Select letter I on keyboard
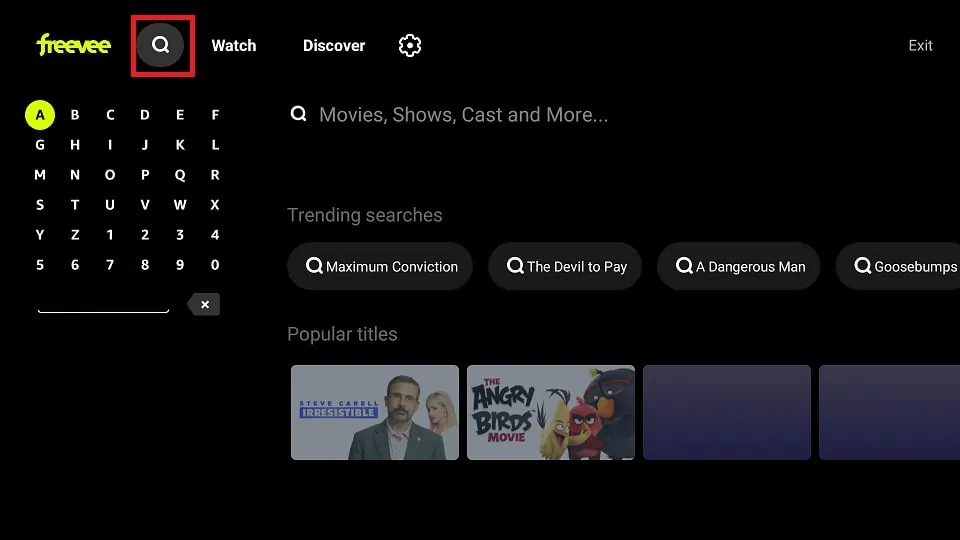Image resolution: width=960 pixels, height=540 pixels. pos(110,144)
